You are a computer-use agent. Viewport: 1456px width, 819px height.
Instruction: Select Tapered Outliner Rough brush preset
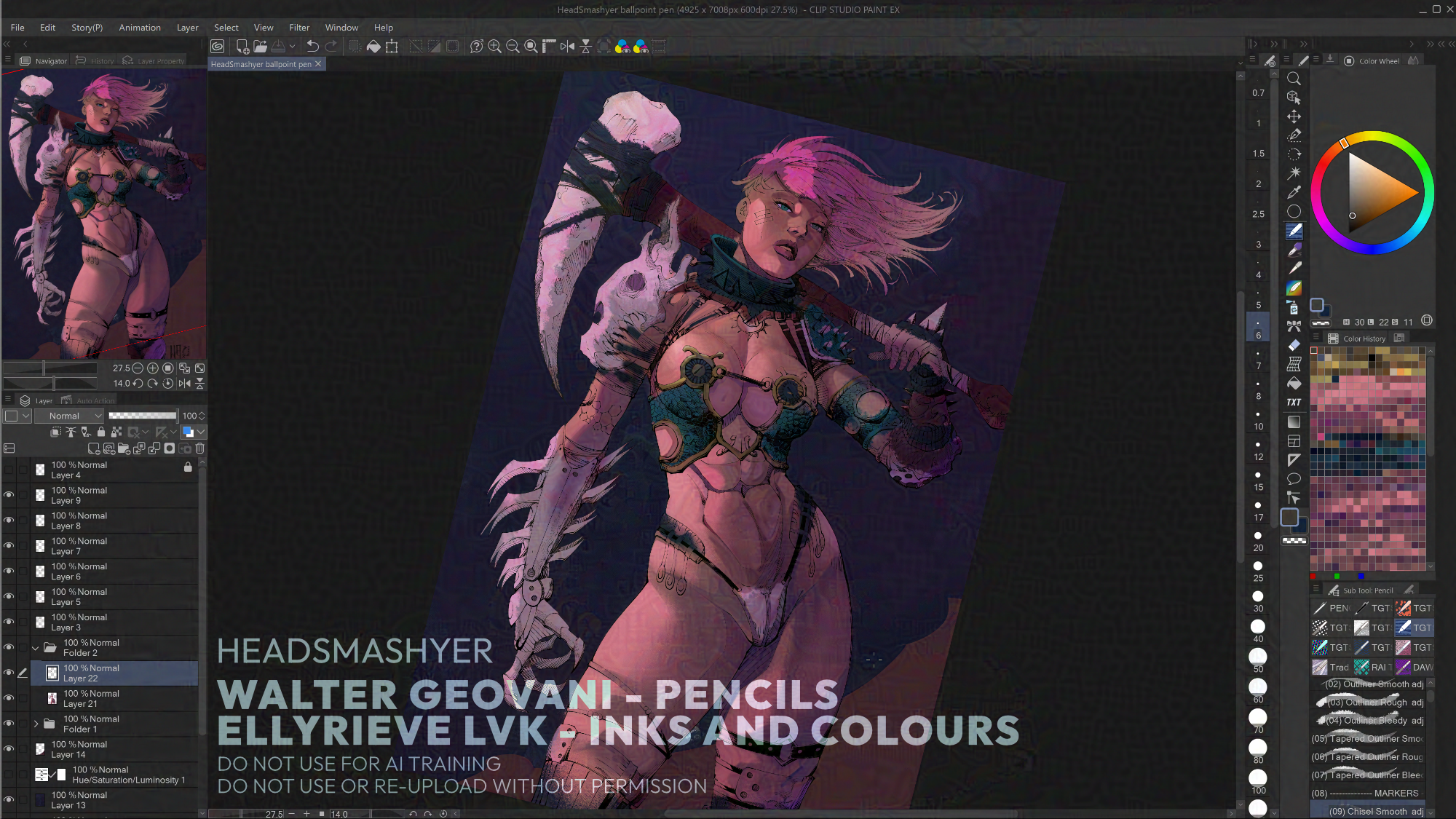pos(1369,756)
